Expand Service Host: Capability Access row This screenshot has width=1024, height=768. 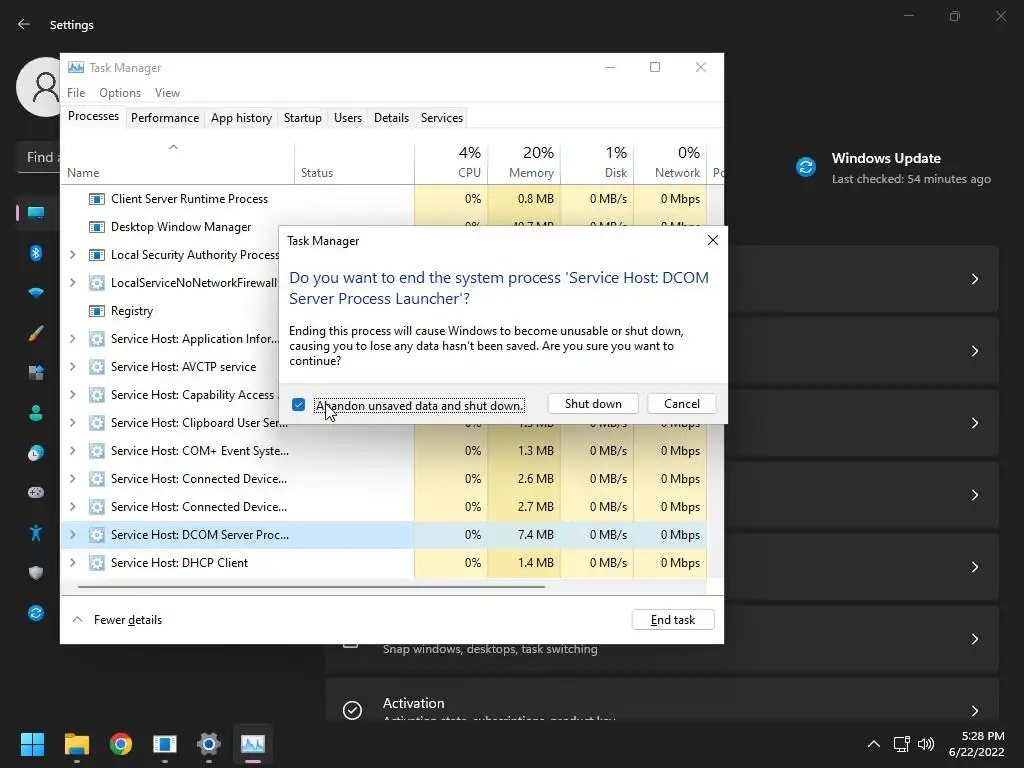(72, 395)
